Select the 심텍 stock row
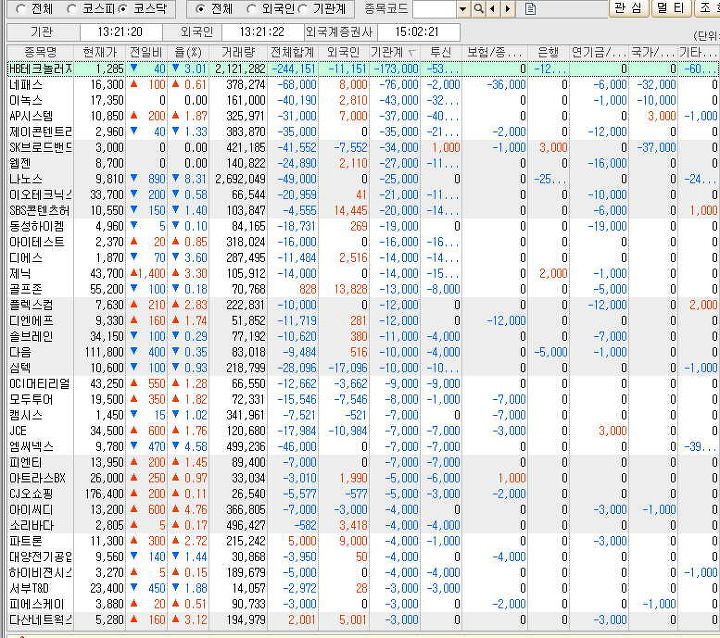This screenshot has height=638, width=720. 363,368
